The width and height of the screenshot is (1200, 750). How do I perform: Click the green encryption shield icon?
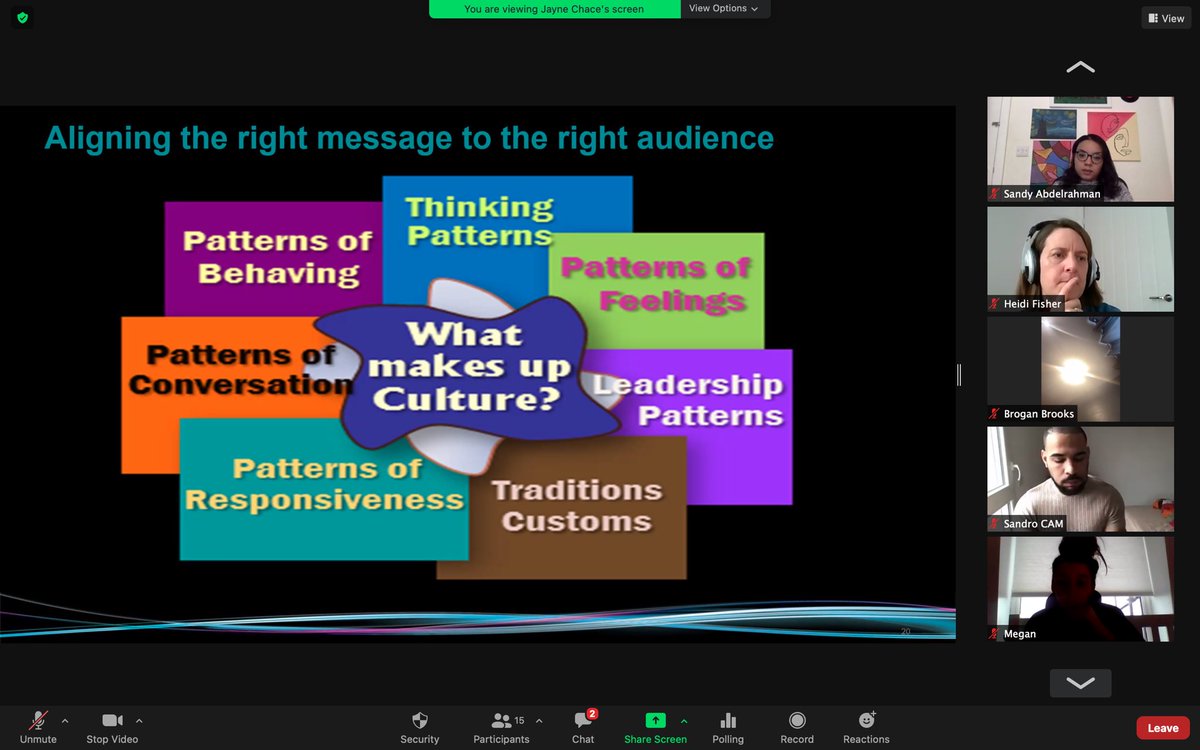[x=23, y=17]
